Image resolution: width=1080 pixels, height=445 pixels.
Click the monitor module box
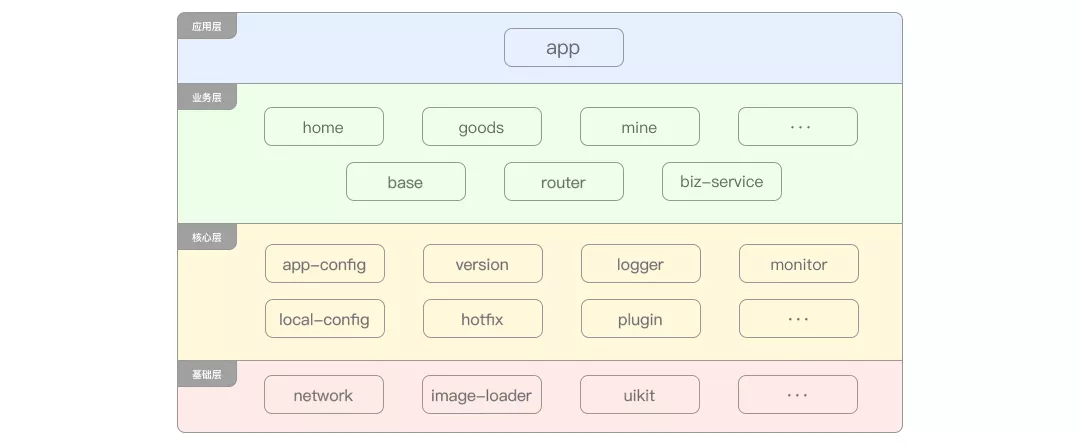tap(799, 264)
